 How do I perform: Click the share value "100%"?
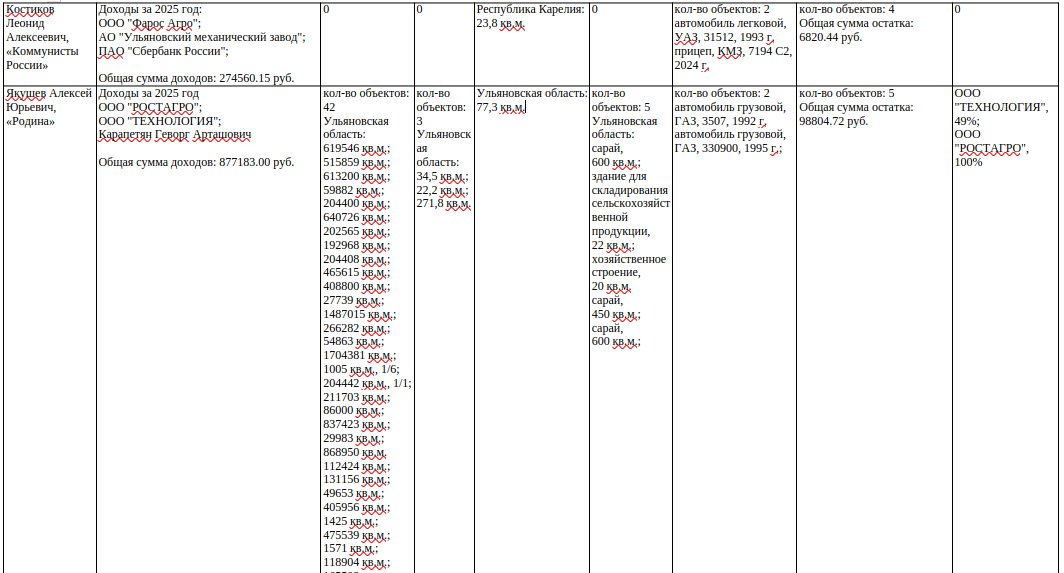[968, 162]
